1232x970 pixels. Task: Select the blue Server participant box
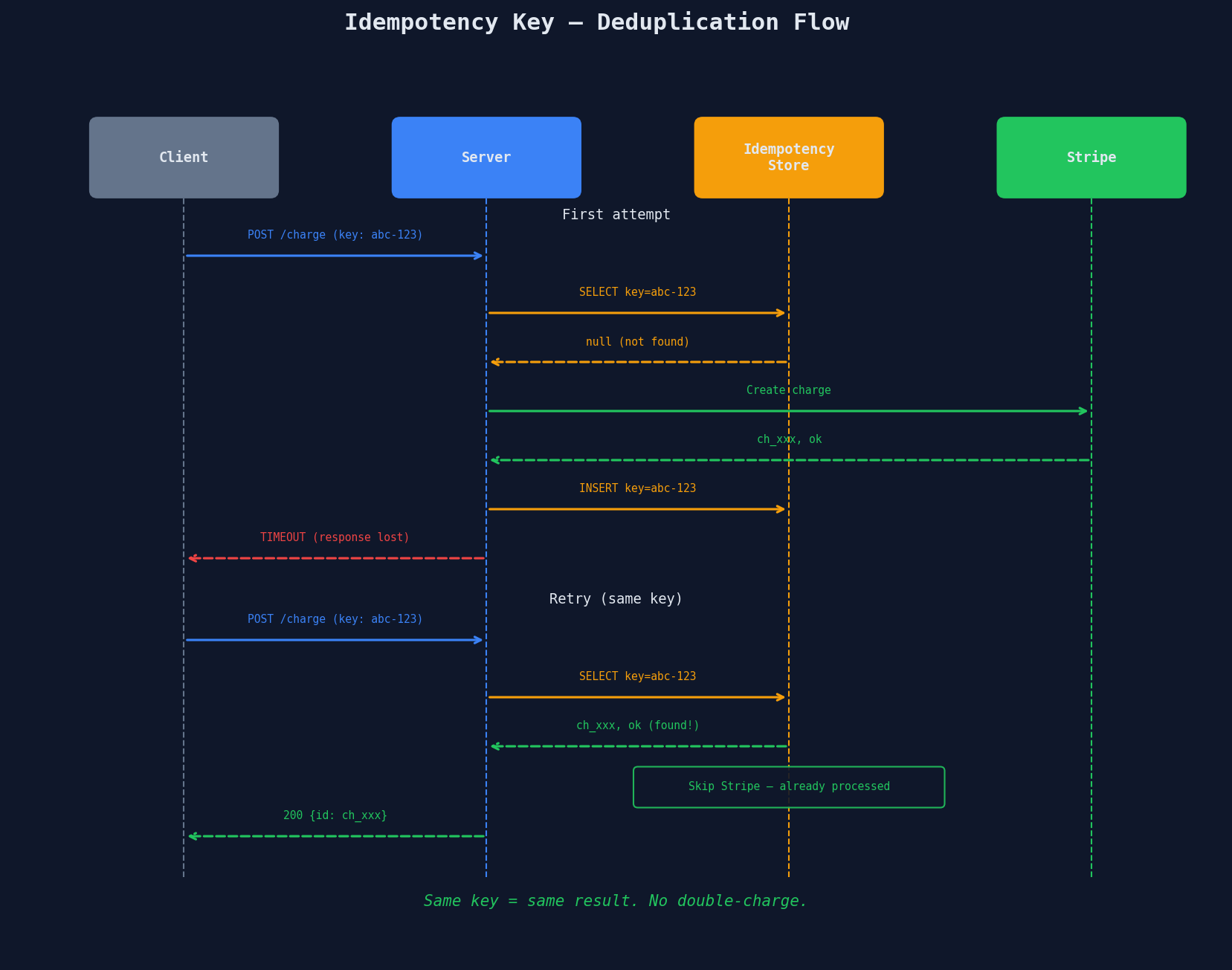pos(486,158)
